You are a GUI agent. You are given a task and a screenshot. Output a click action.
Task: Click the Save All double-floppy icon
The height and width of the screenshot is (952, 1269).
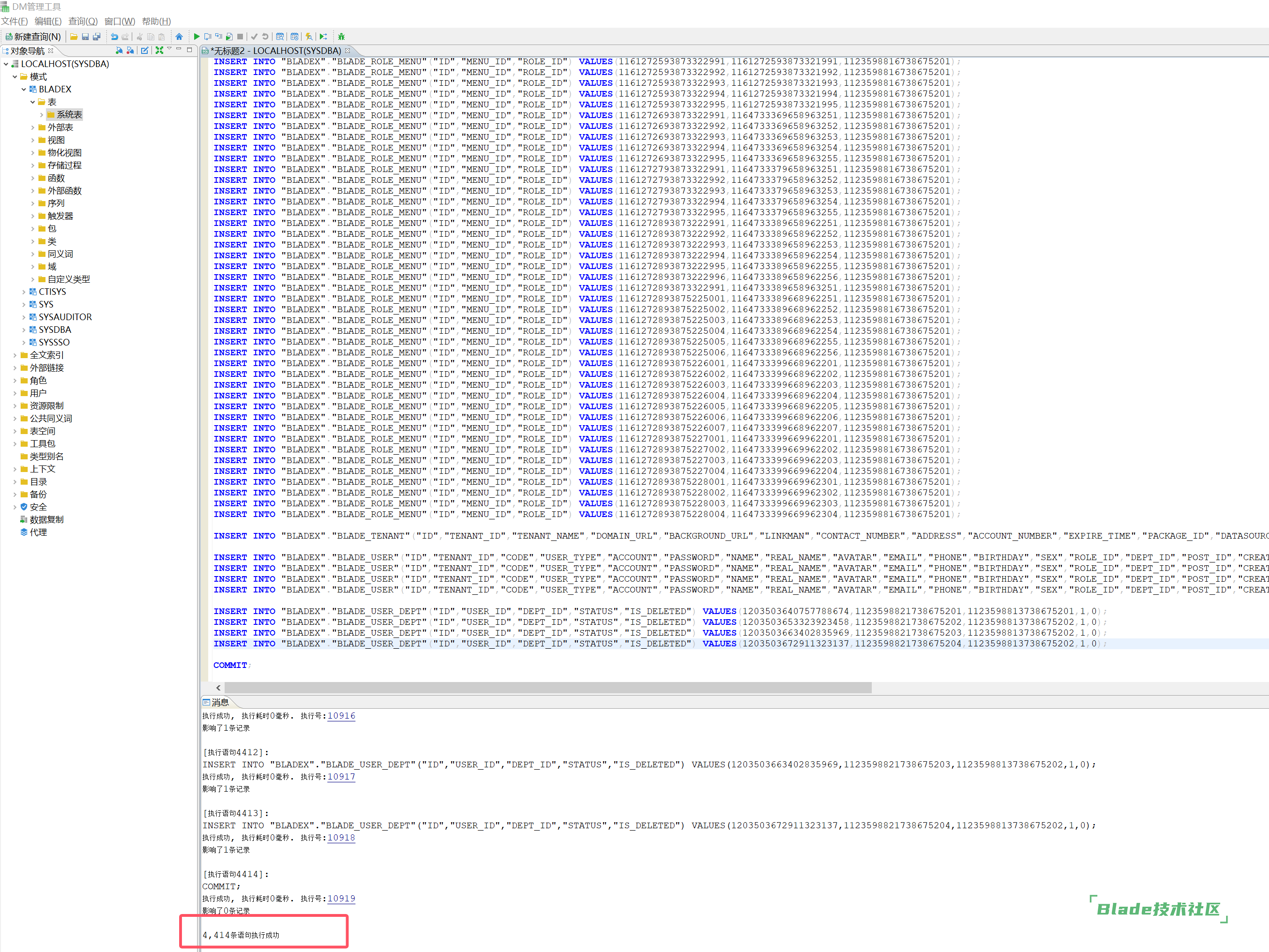pos(97,37)
